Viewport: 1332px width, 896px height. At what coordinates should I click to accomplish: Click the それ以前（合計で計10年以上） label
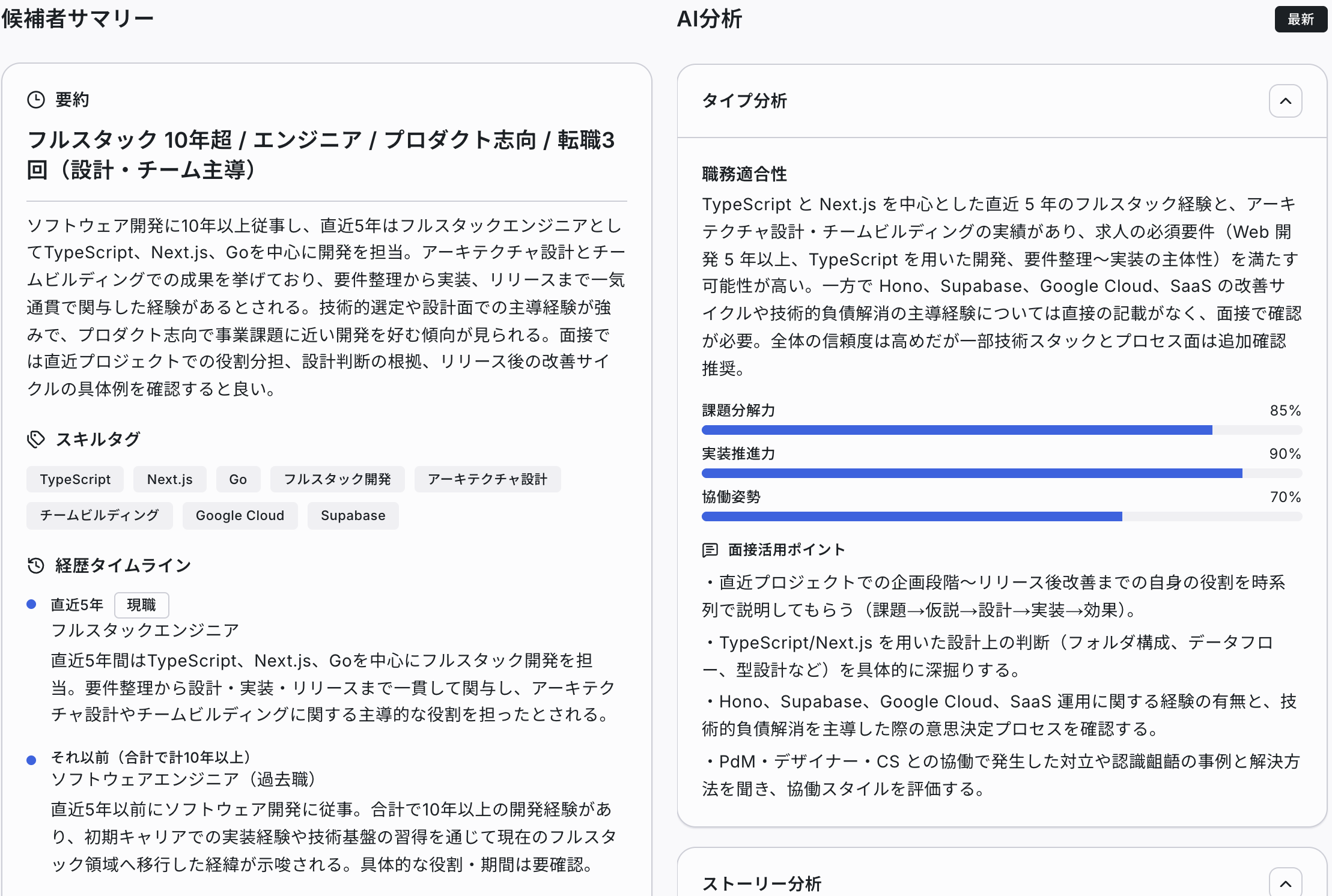click(x=151, y=757)
